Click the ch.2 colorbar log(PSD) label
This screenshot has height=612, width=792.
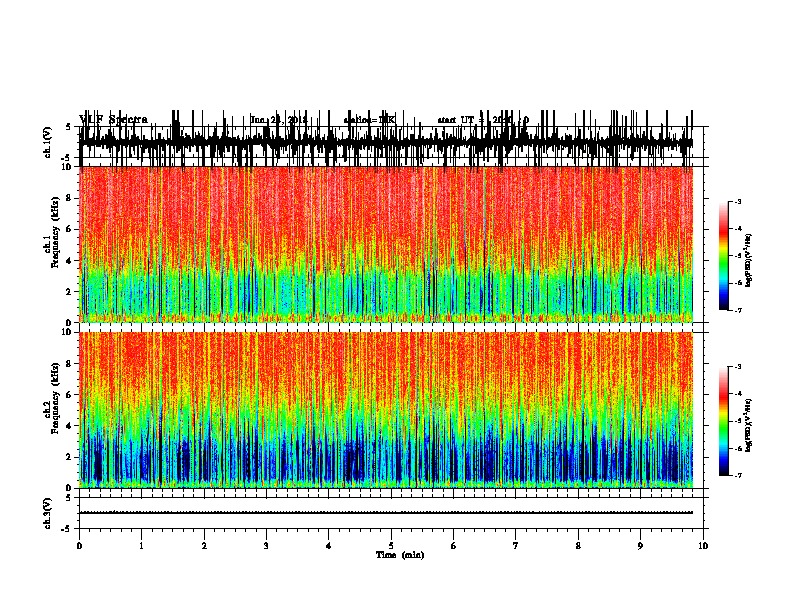(749, 425)
